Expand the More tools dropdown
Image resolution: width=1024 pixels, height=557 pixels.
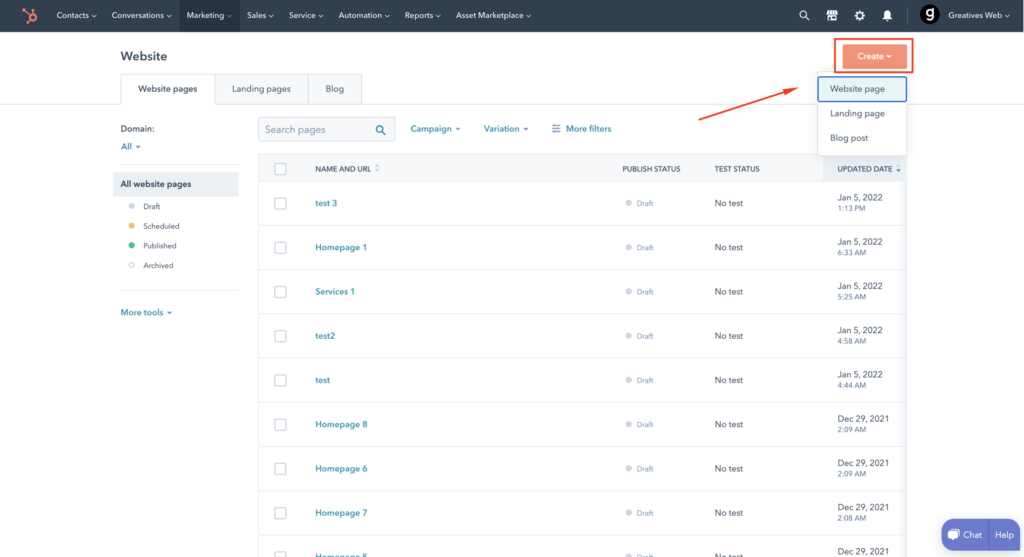[146, 312]
